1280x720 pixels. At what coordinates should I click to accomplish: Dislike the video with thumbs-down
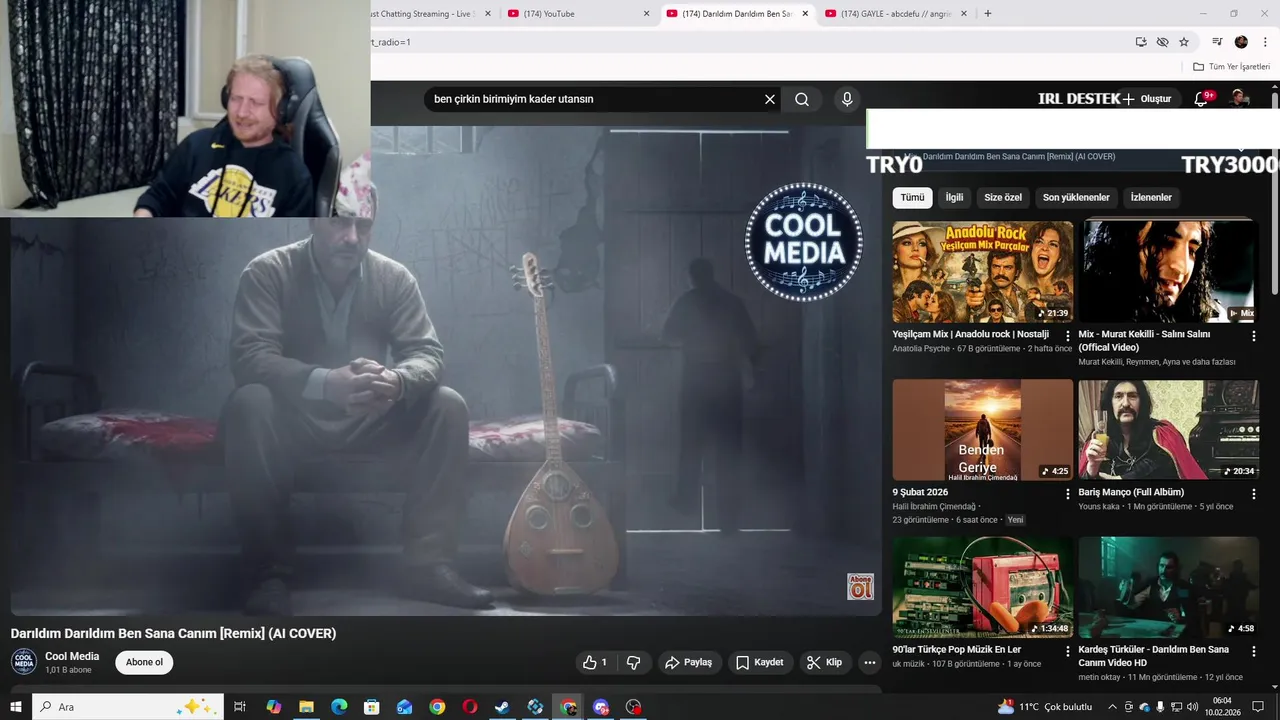pos(633,662)
